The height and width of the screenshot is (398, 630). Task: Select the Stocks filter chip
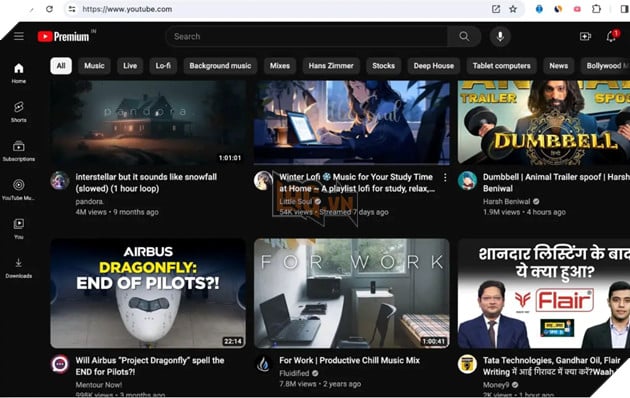pos(383,66)
